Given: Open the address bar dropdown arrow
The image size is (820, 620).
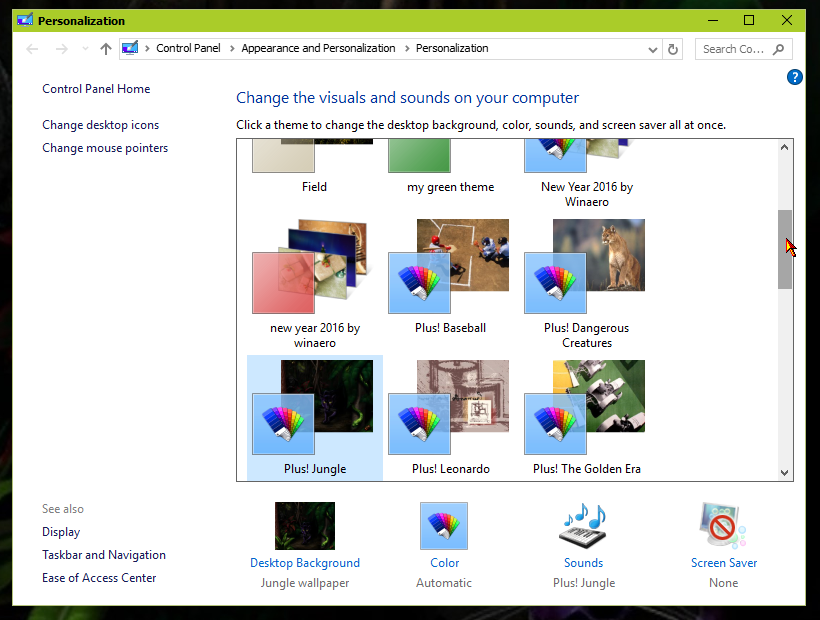Looking at the screenshot, I should click(652, 48).
